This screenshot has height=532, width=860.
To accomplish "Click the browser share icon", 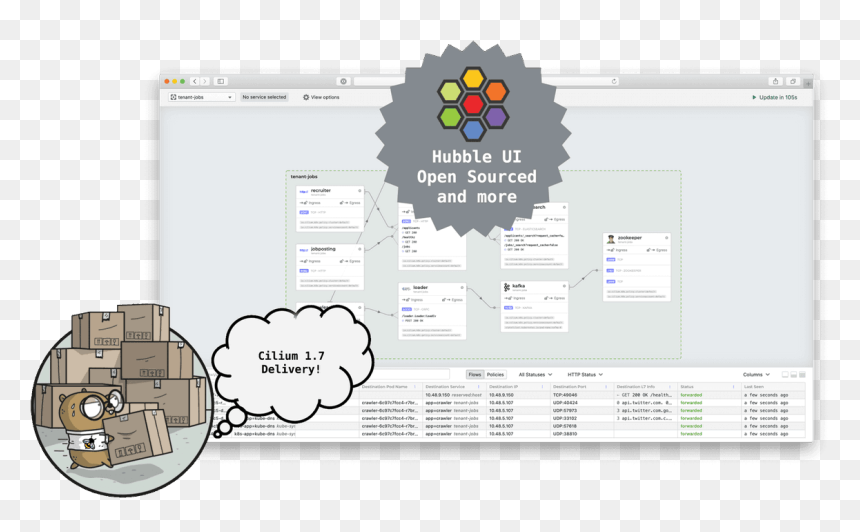I will pos(776,81).
